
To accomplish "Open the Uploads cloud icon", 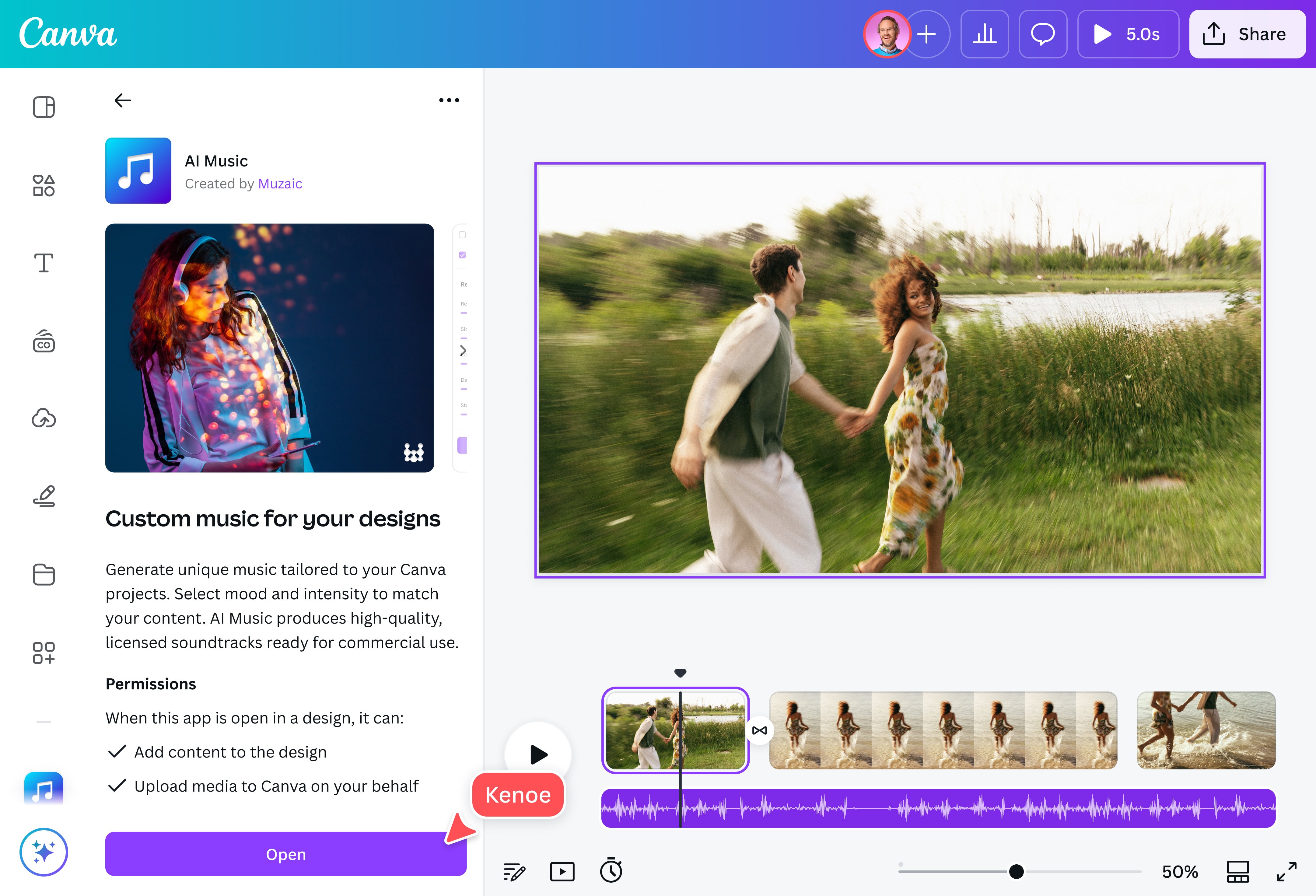I will coord(44,418).
